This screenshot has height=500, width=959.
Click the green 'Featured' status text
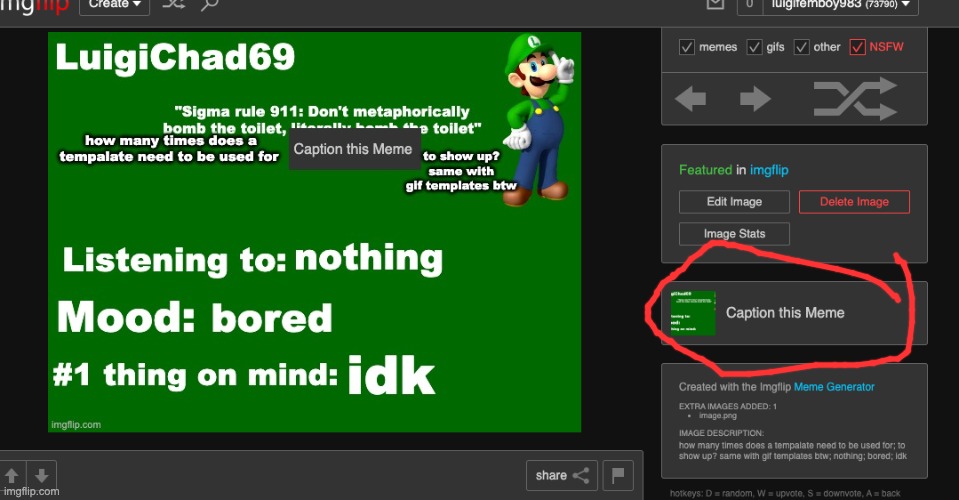pos(705,170)
